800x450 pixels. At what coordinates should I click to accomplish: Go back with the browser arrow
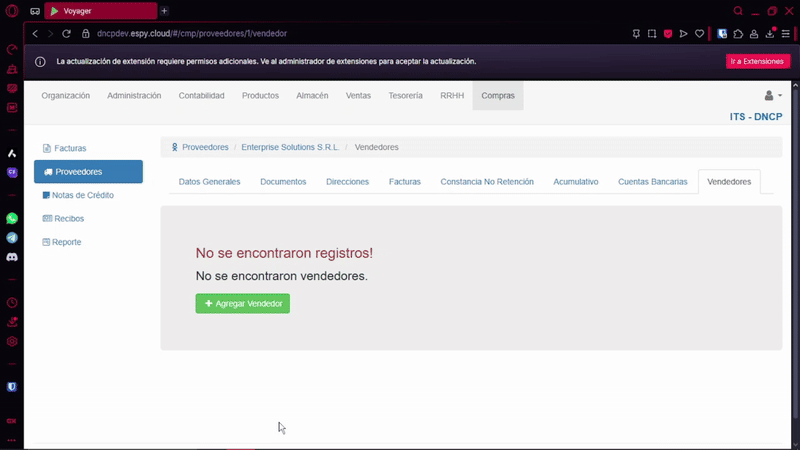(35, 34)
